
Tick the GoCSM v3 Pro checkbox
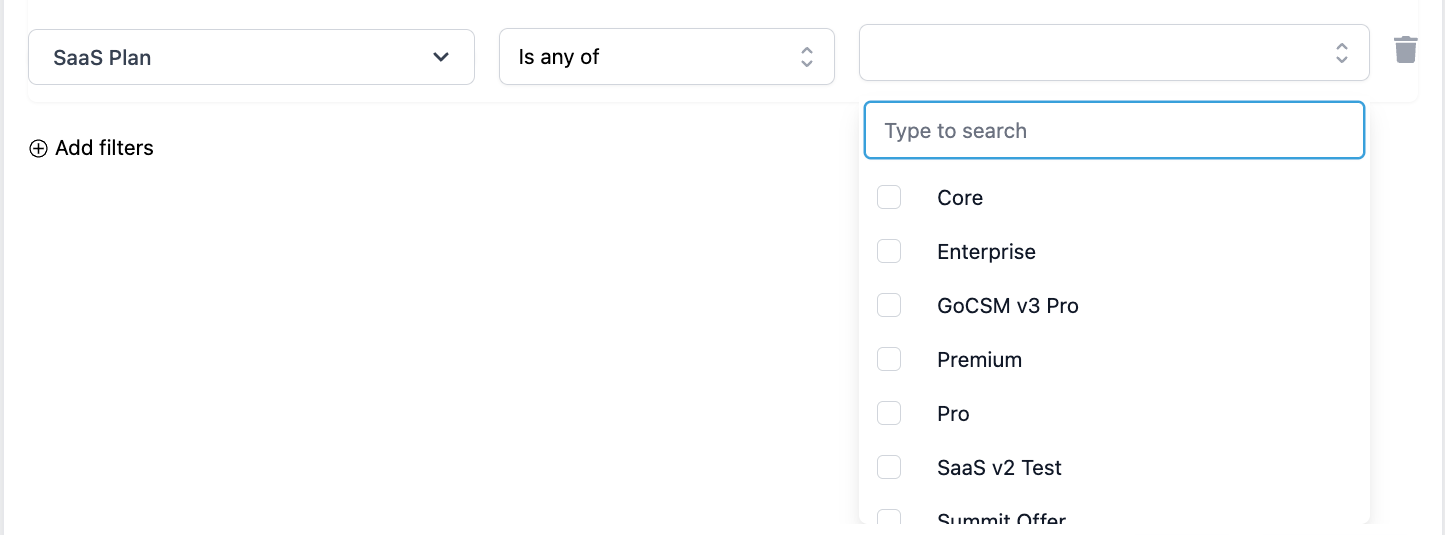(x=889, y=305)
